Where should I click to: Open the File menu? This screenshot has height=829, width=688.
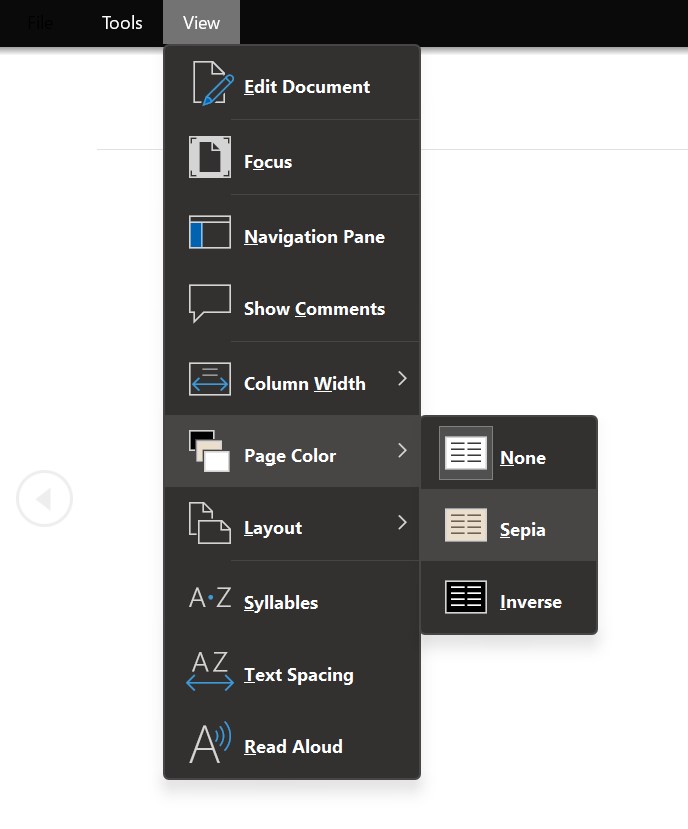[x=39, y=22]
